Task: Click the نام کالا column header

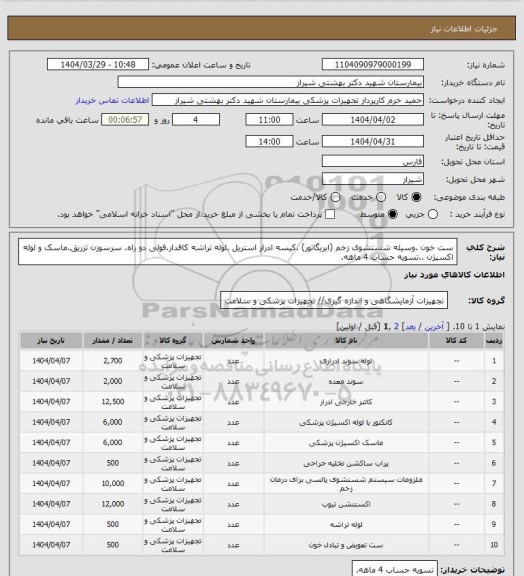Action: click(x=346, y=341)
